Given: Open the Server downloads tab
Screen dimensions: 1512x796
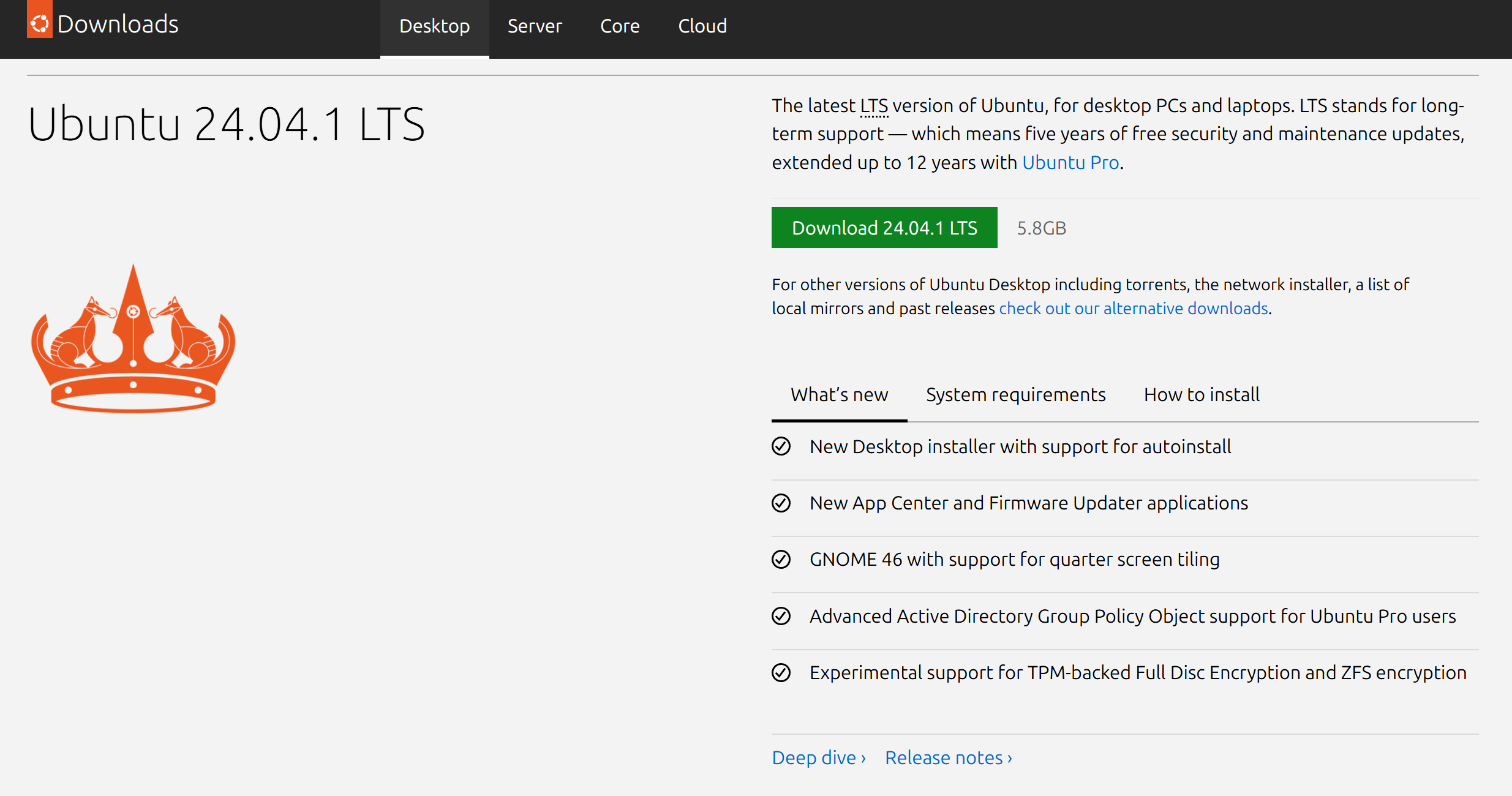Looking at the screenshot, I should [x=535, y=27].
